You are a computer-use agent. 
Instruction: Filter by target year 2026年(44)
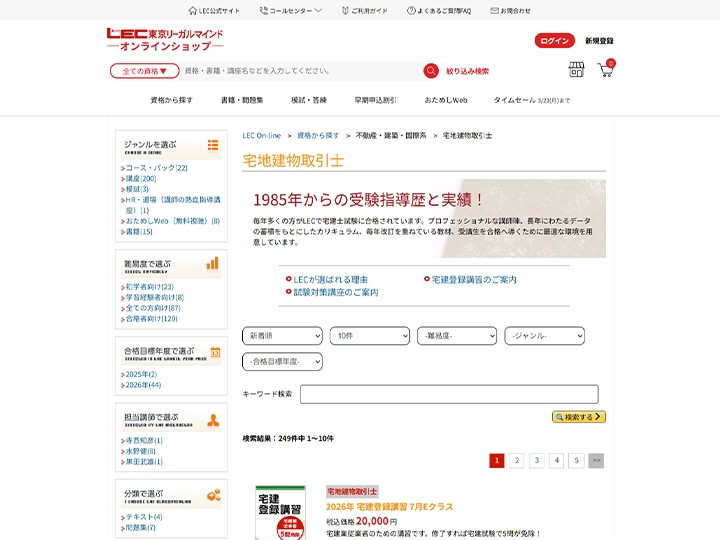pyautogui.click(x=143, y=385)
